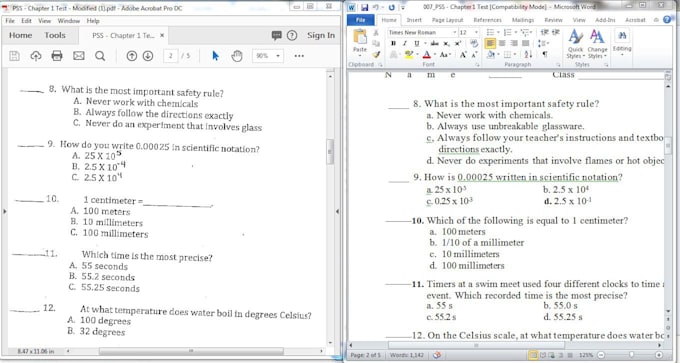Open Acrobat help question mark
The height and width of the screenshot is (363, 680).
click(x=292, y=36)
